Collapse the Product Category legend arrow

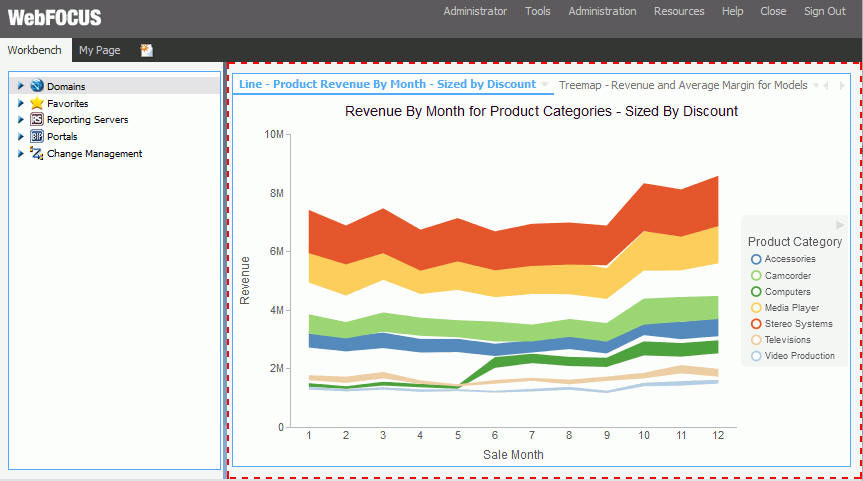840,225
